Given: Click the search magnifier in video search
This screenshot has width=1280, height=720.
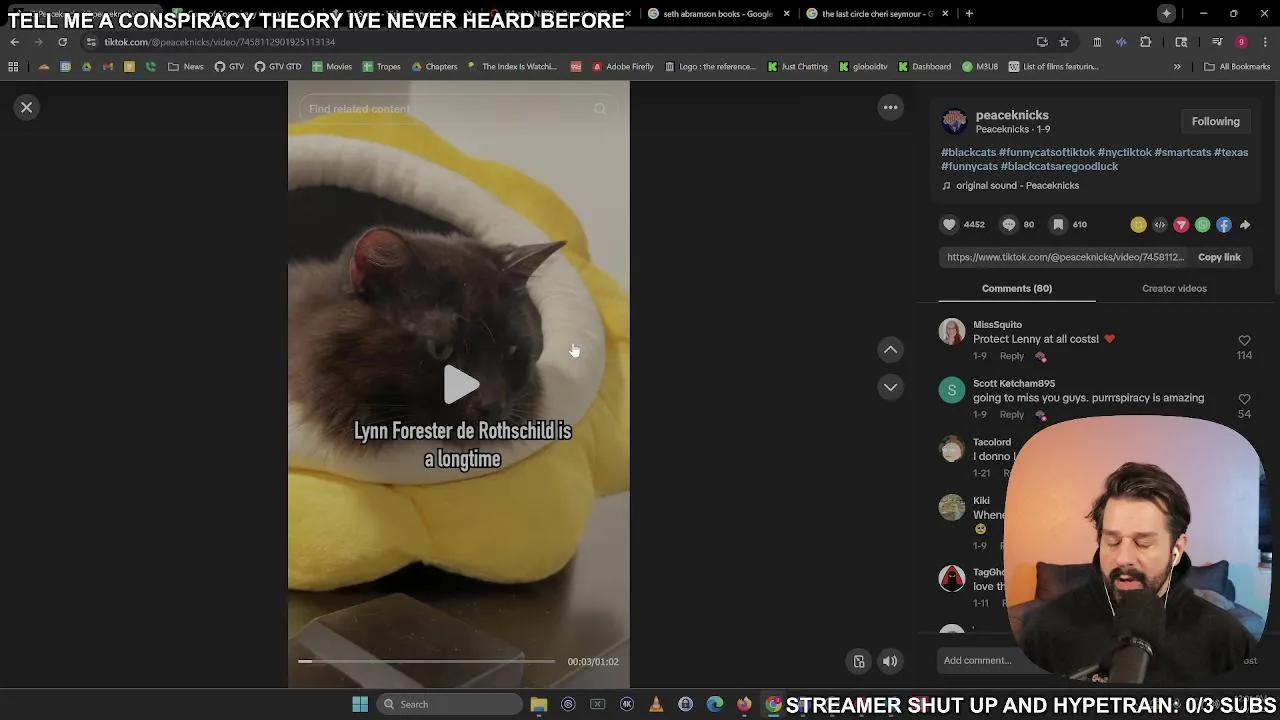Looking at the screenshot, I should point(600,108).
